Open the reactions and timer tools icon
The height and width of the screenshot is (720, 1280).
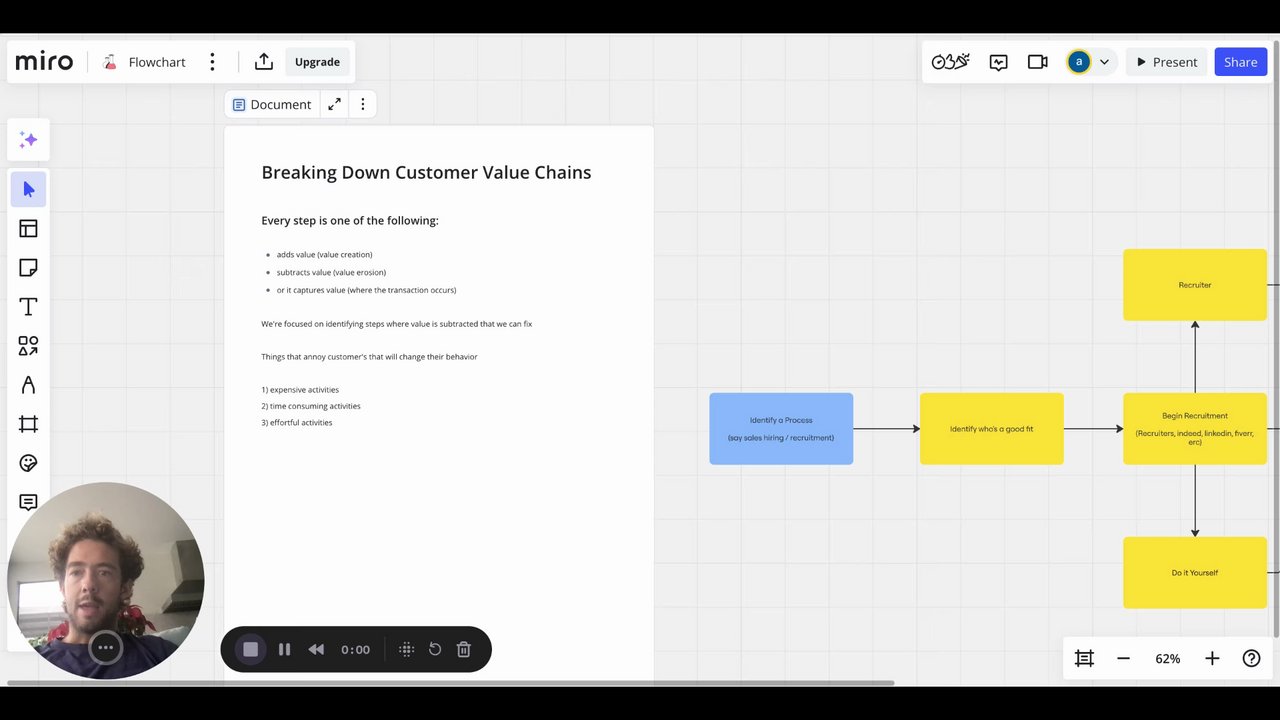point(950,62)
